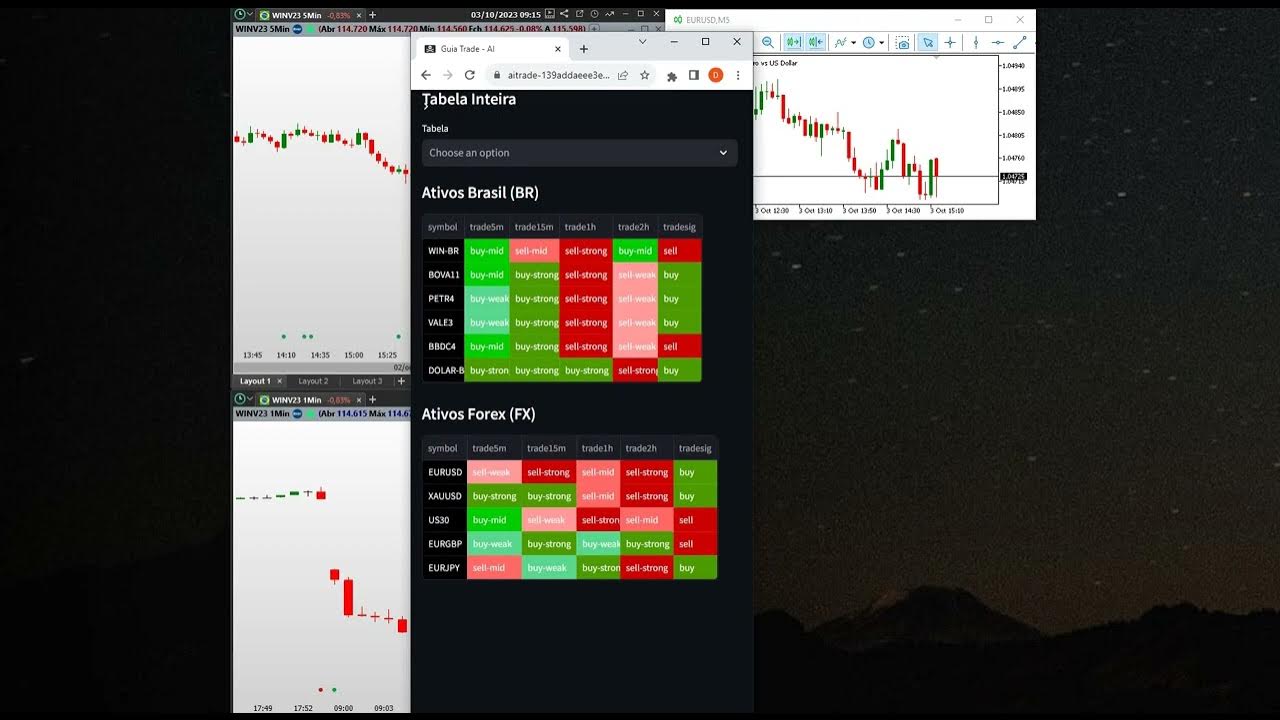
Task: Click the video screen icon beside date
Action: pos(551,14)
